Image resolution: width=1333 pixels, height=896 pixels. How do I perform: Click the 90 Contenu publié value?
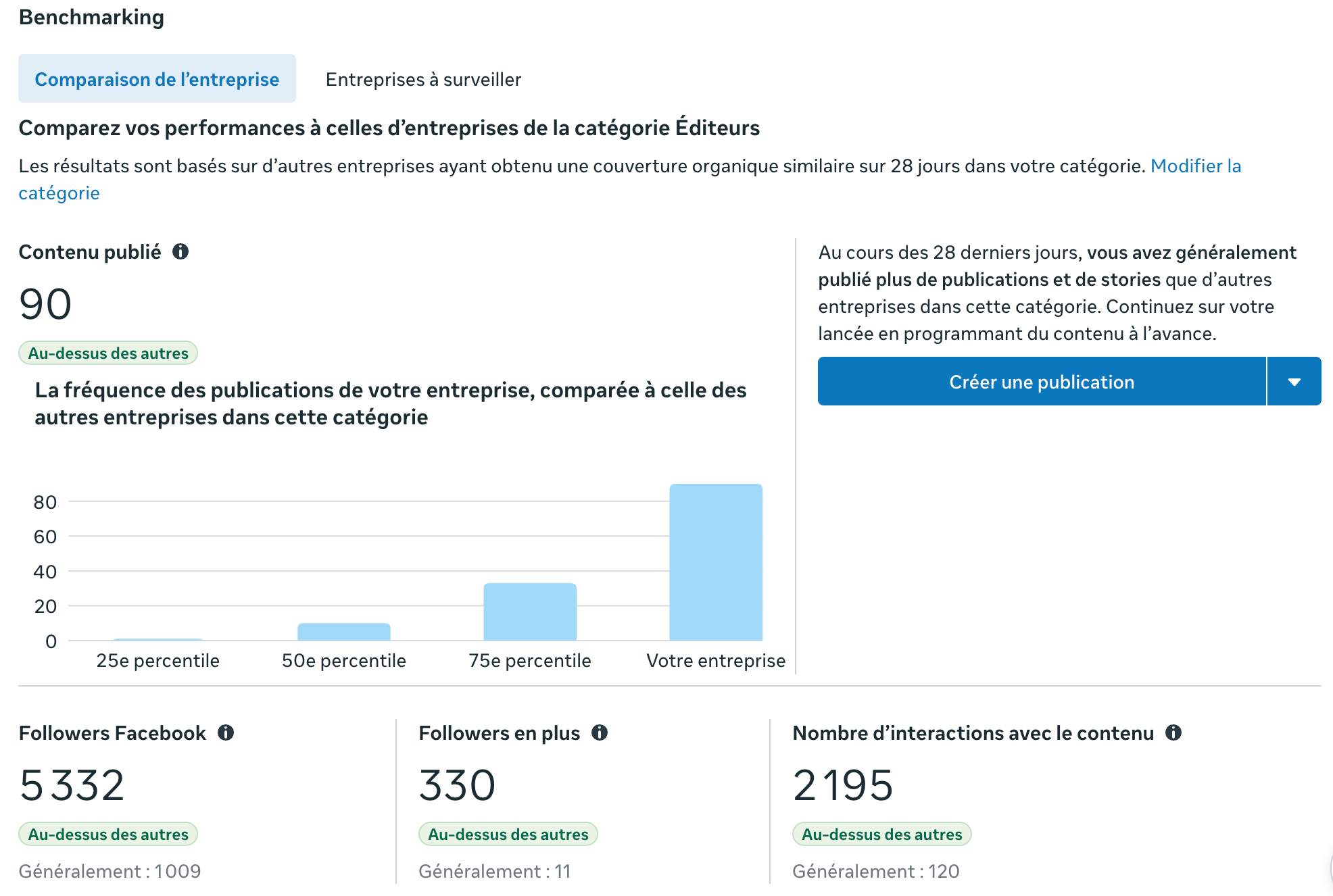click(45, 304)
